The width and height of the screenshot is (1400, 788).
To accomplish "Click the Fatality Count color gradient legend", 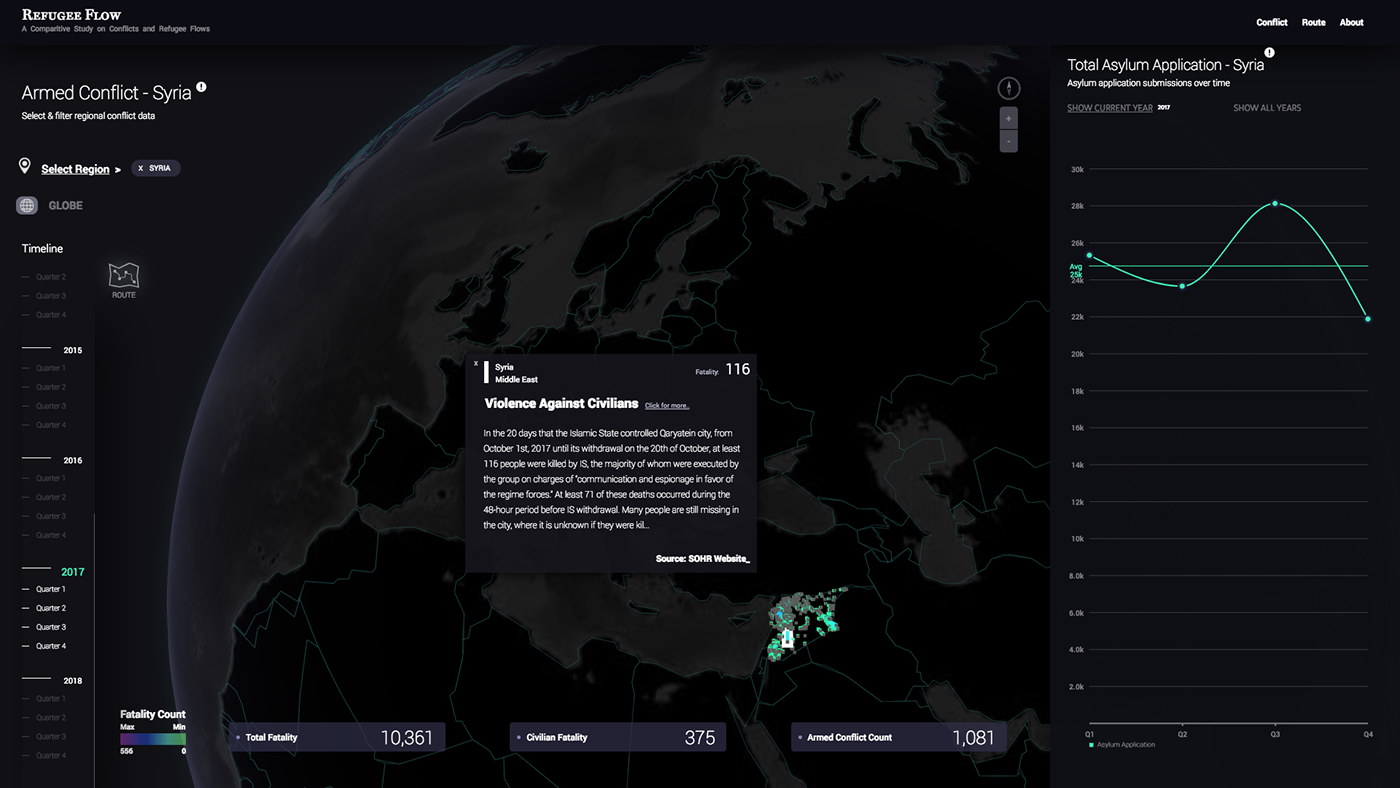I will (153, 738).
